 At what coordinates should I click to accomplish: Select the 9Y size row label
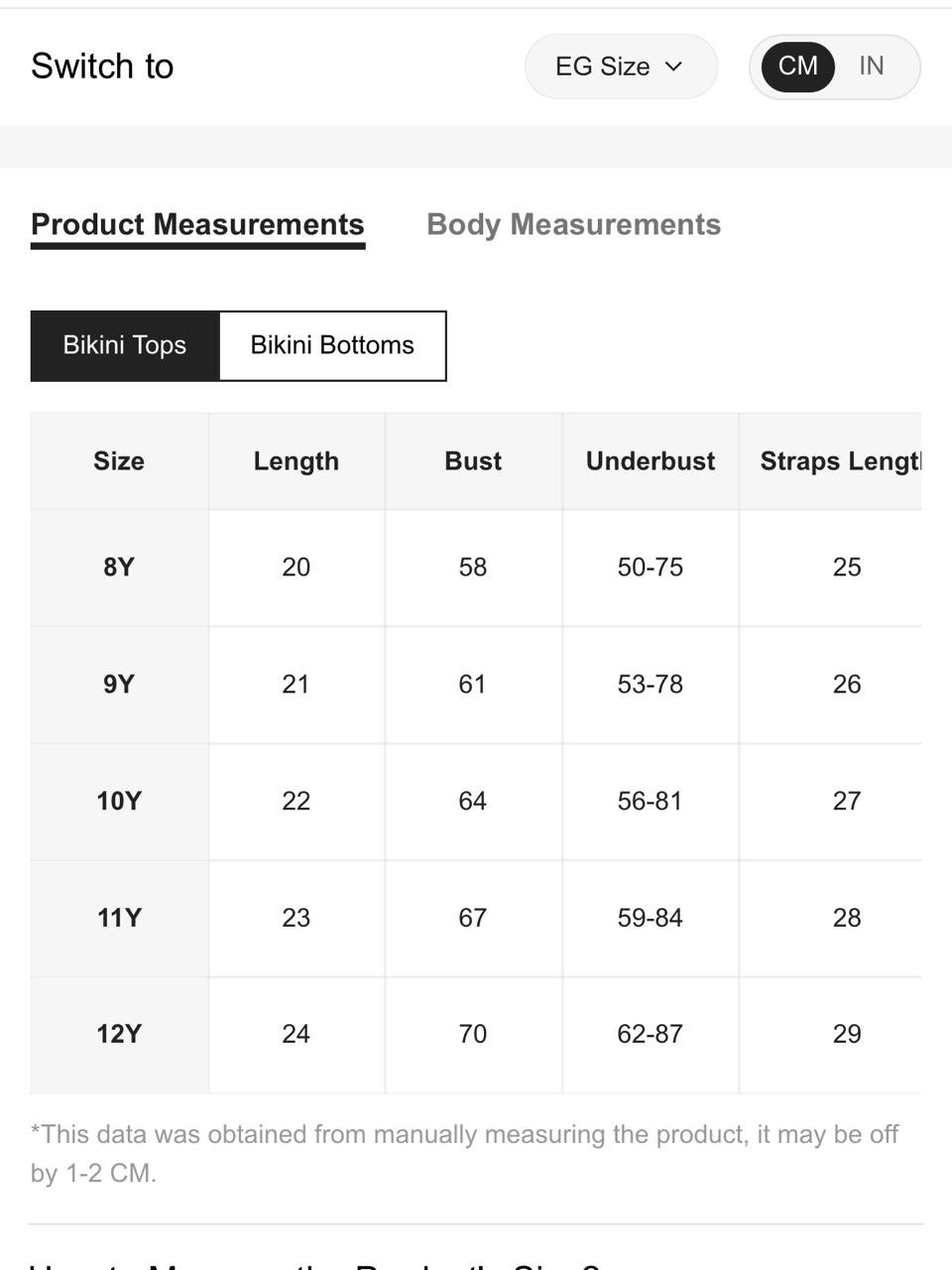pyautogui.click(x=119, y=685)
